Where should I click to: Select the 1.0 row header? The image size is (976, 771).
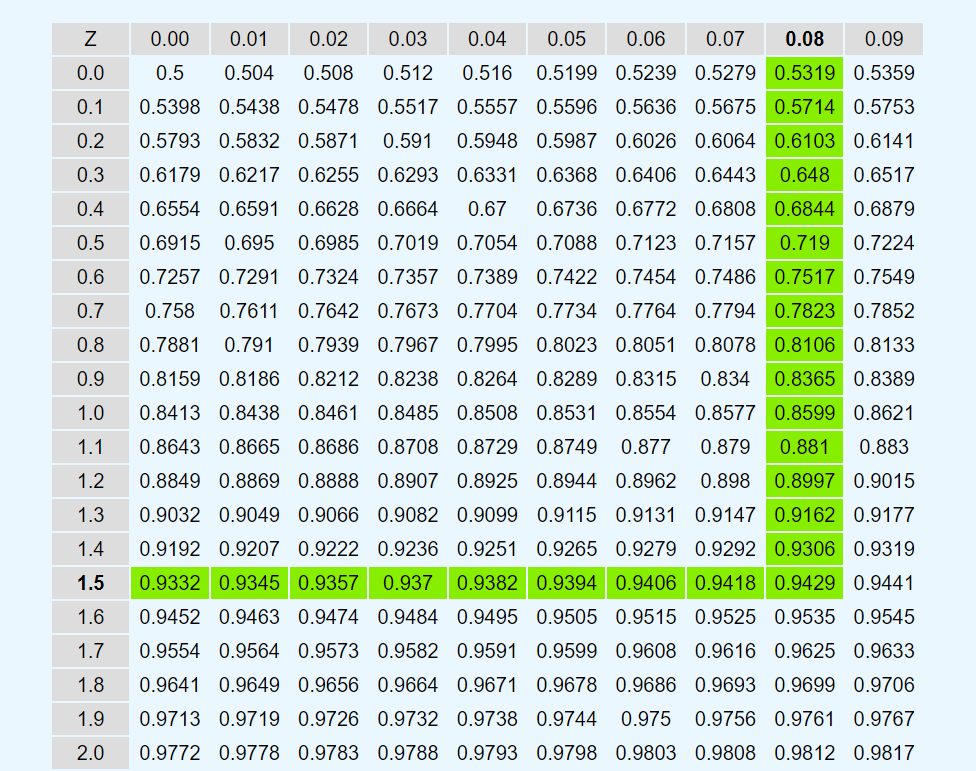pos(90,413)
